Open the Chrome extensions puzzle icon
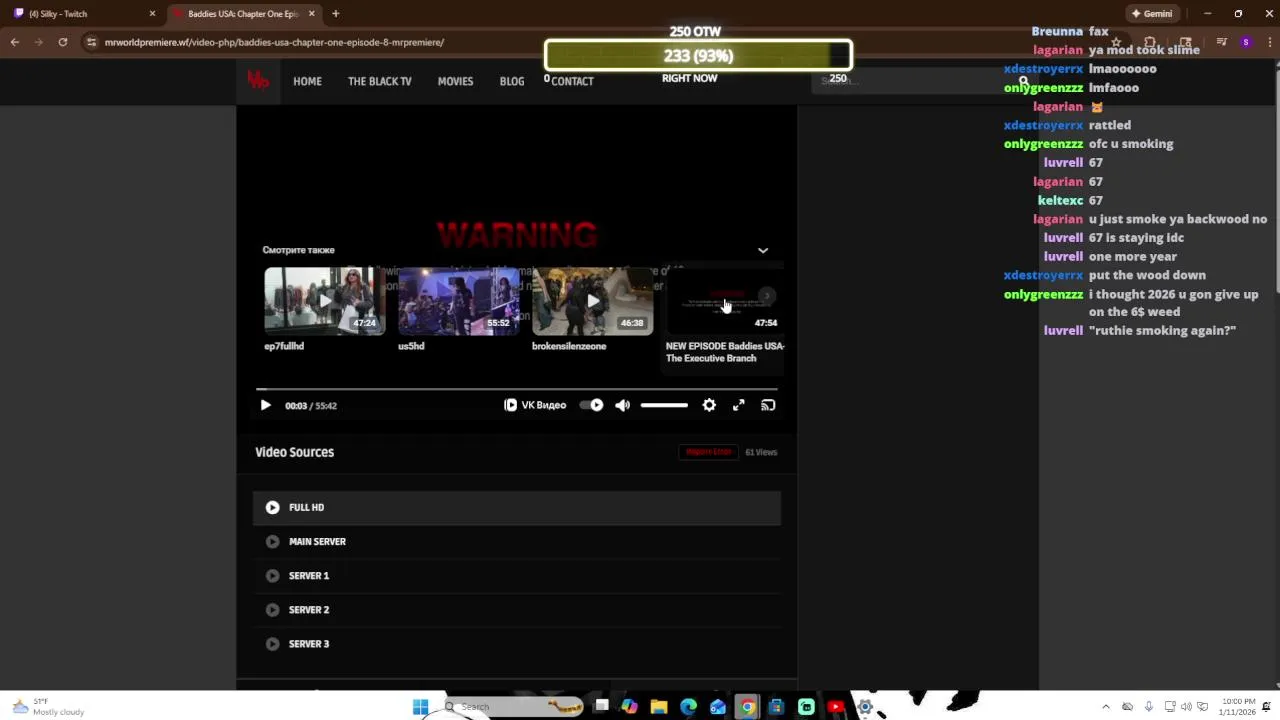The height and width of the screenshot is (720, 1280). point(1150,42)
